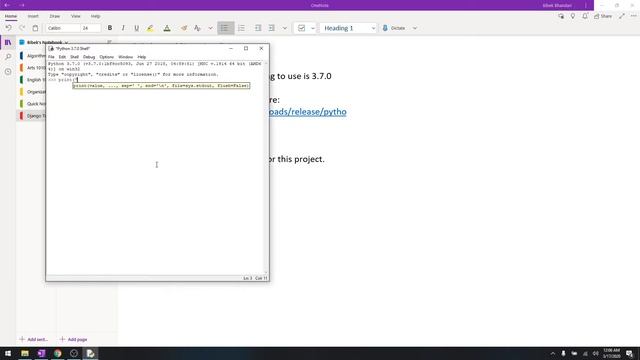The image size is (640, 360).
Task: Open the Calibri font name box
Action: [x=63, y=28]
